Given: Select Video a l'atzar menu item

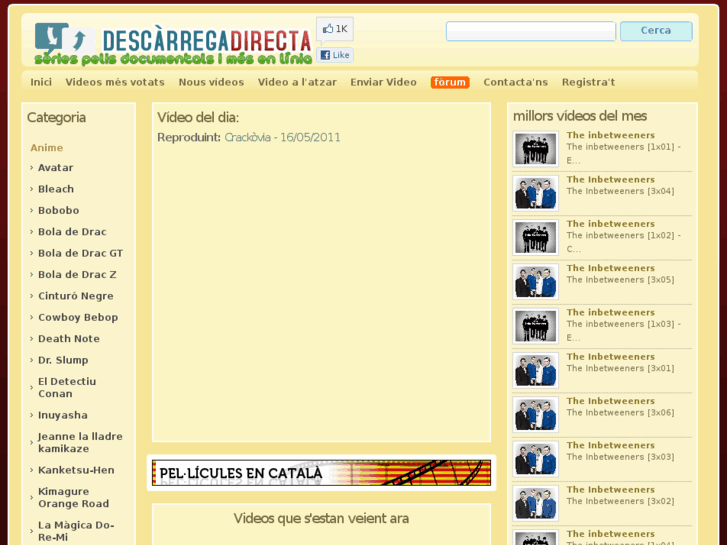Looking at the screenshot, I should click(297, 82).
